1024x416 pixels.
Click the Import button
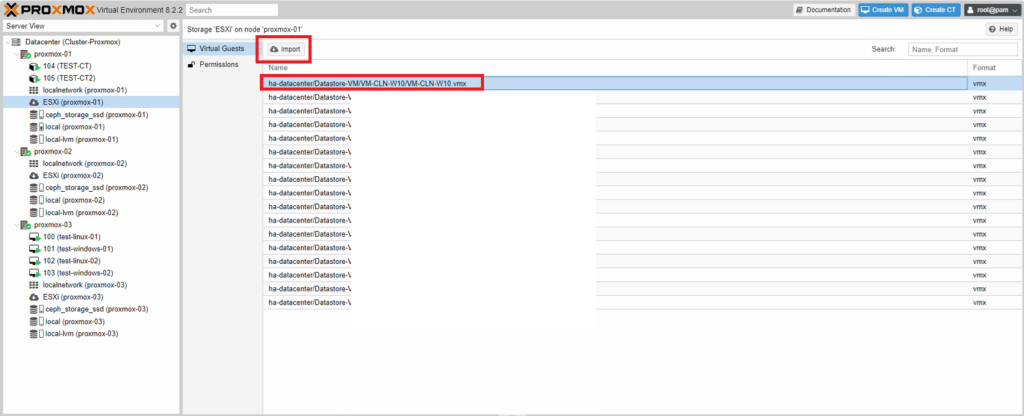285,49
